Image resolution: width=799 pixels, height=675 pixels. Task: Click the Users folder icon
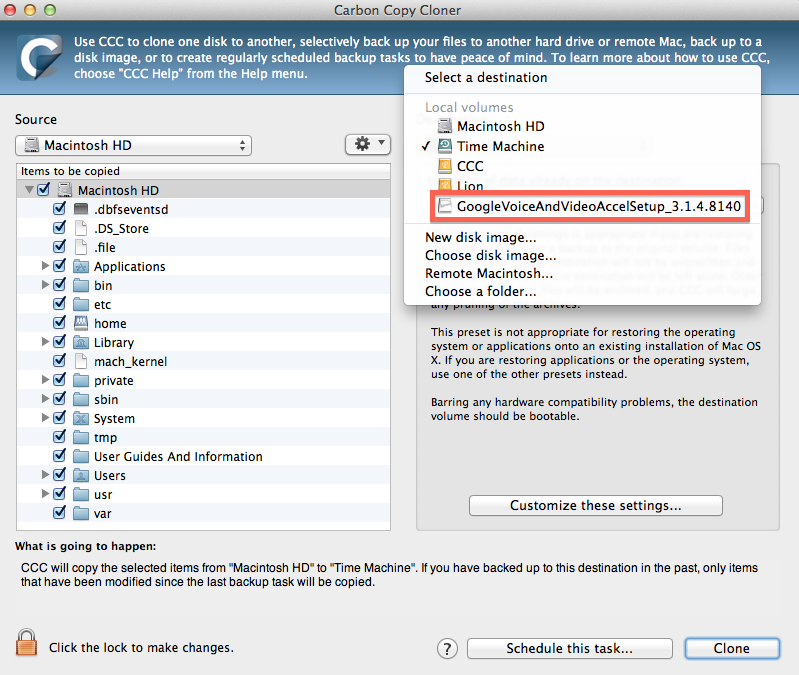[x=81, y=475]
